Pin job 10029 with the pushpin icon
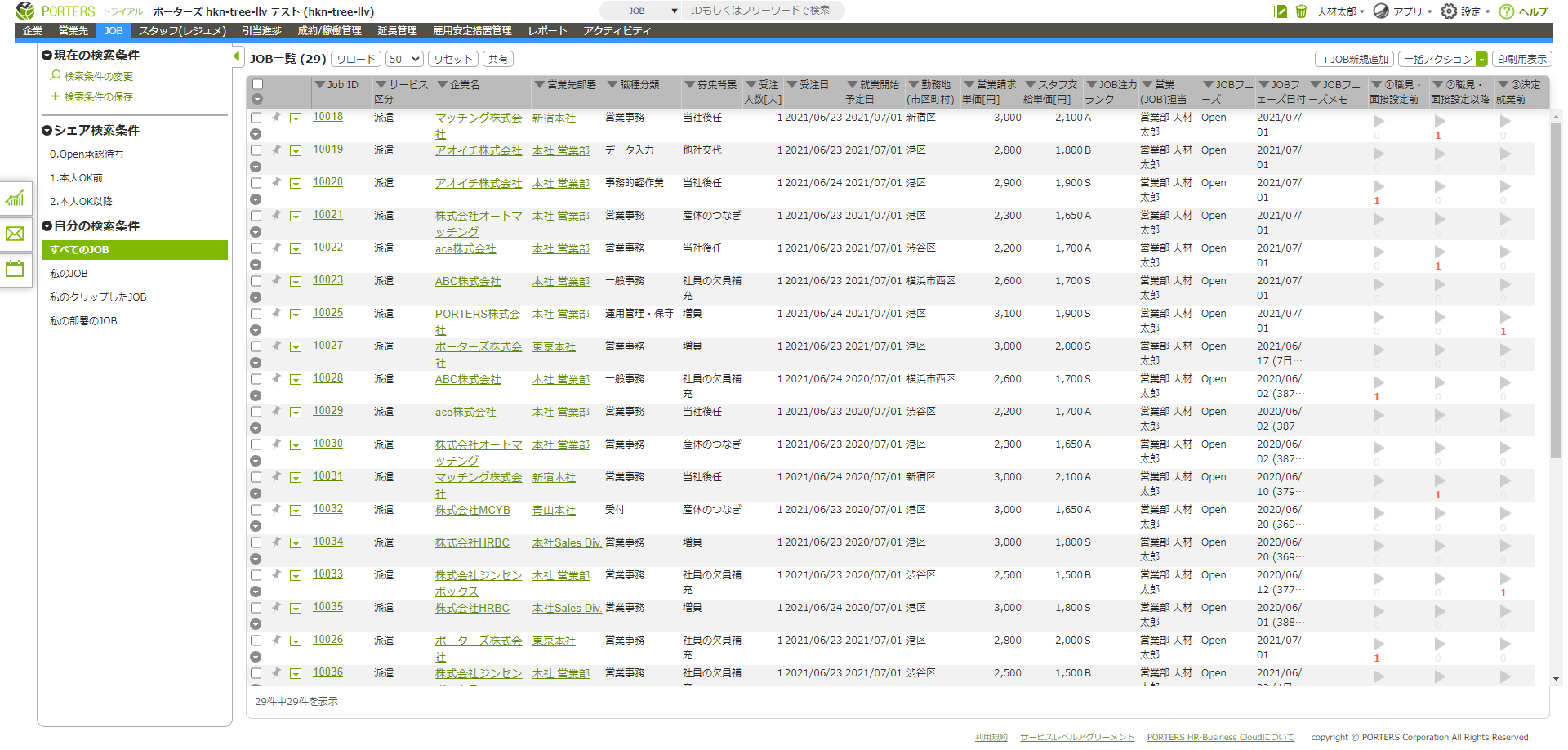Screen dimensions: 1568x750 click(x=276, y=411)
